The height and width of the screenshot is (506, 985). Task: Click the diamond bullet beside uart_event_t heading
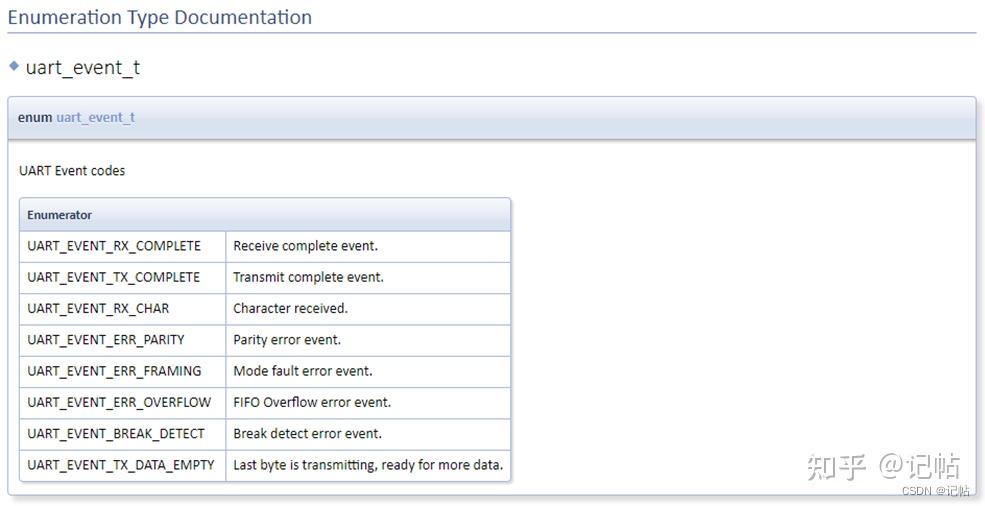click(14, 66)
